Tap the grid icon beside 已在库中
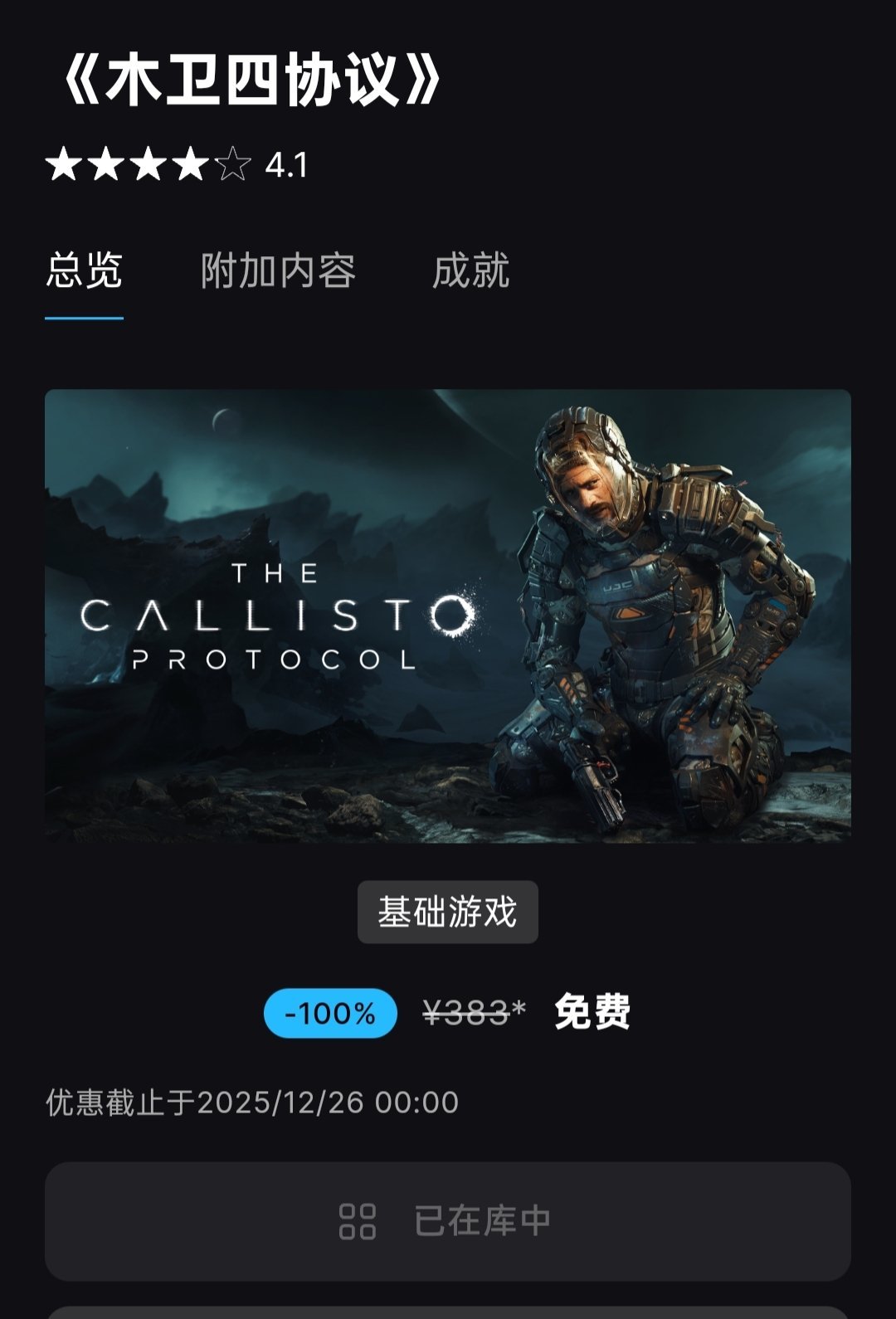 pos(358,1221)
